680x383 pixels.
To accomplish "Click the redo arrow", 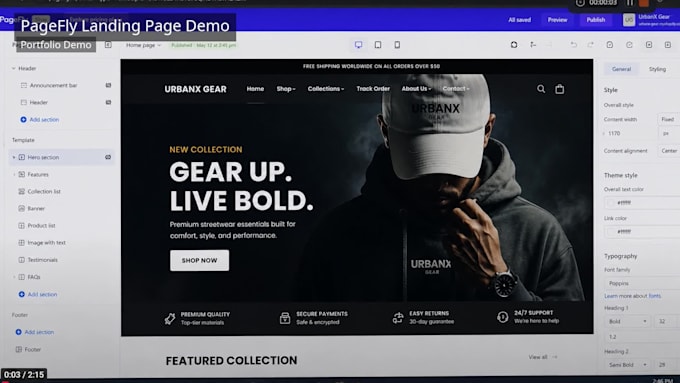I will point(590,45).
